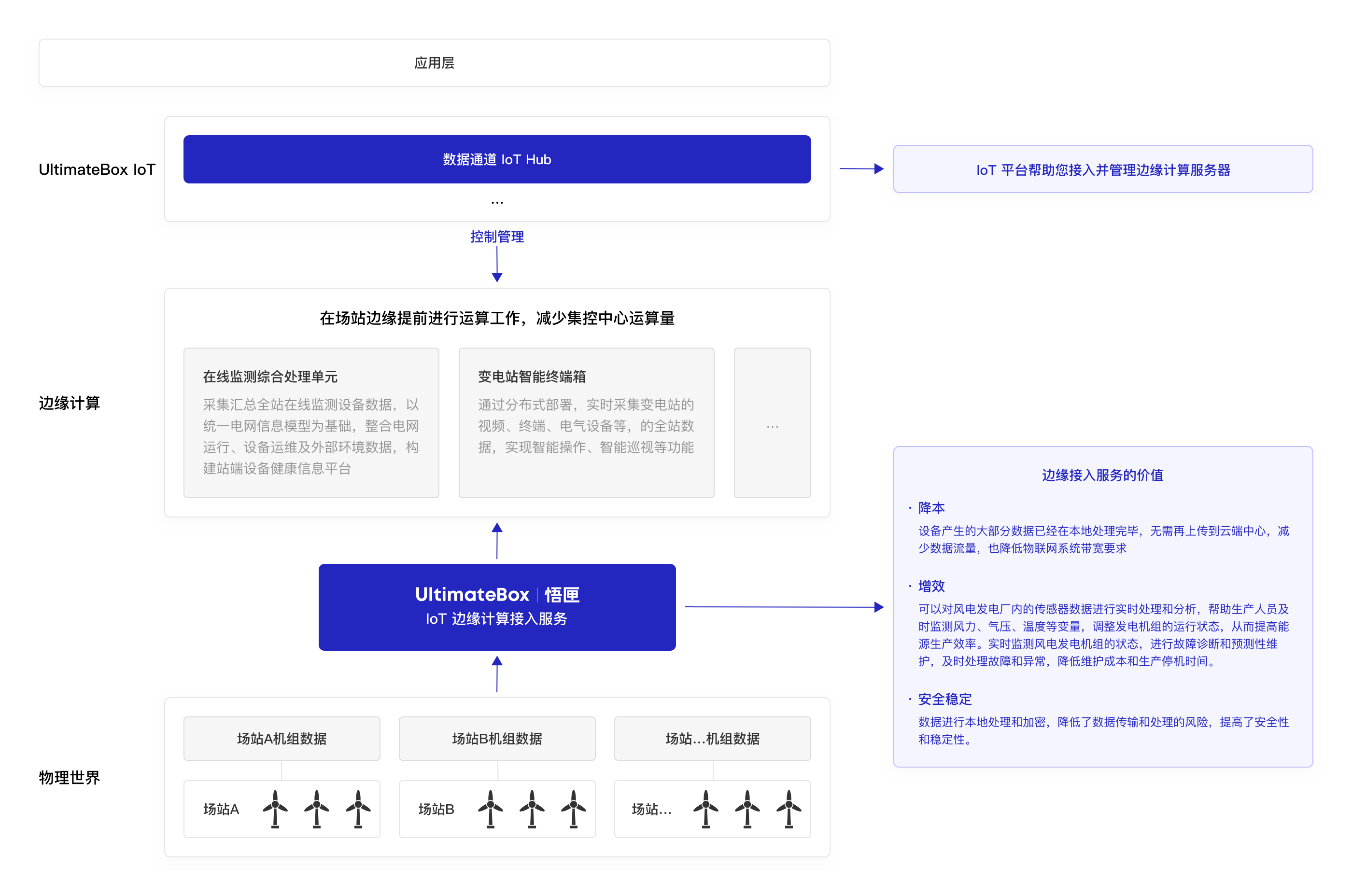Viewport: 1352px width, 896px height.
Task: Select 场站B机组数据 box
Action: 496,738
